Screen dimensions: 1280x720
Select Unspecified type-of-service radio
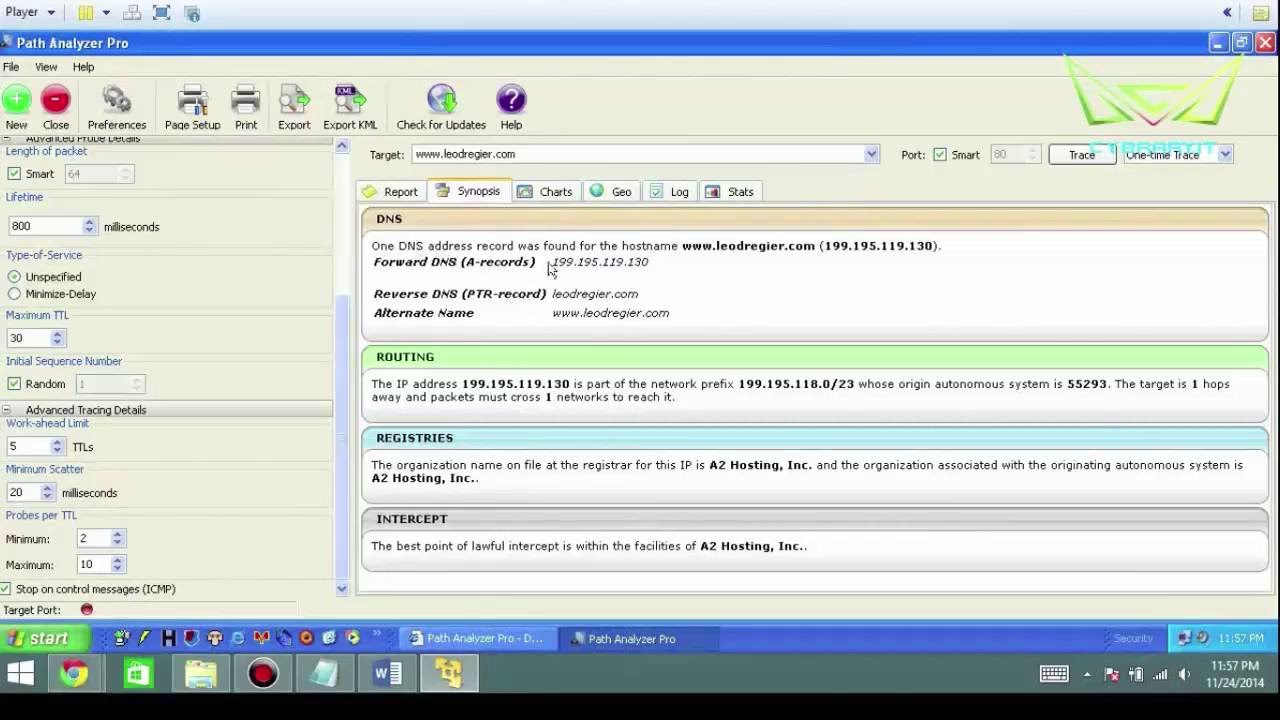coord(14,277)
